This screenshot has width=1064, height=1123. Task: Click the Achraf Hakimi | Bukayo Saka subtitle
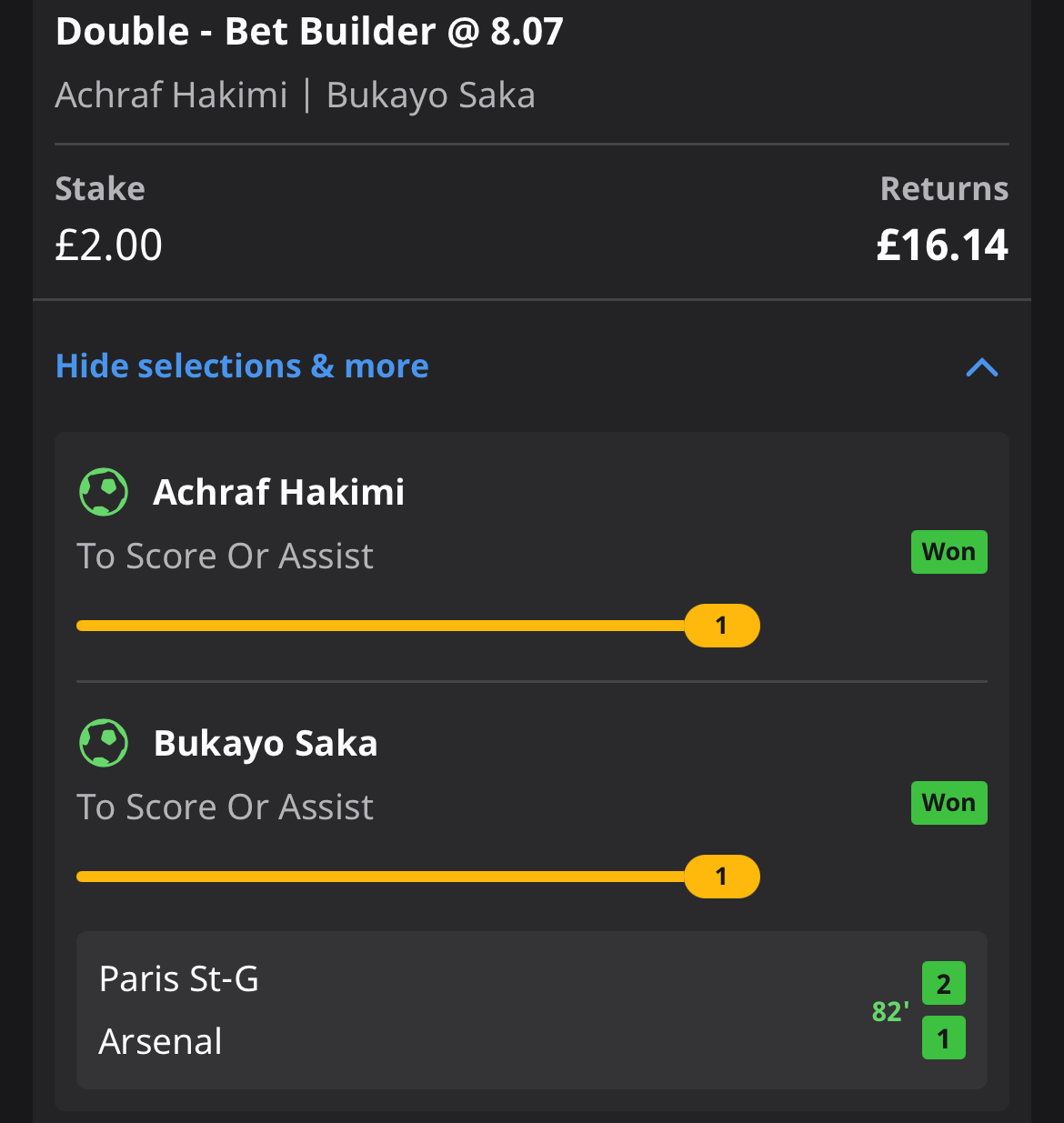tap(296, 95)
